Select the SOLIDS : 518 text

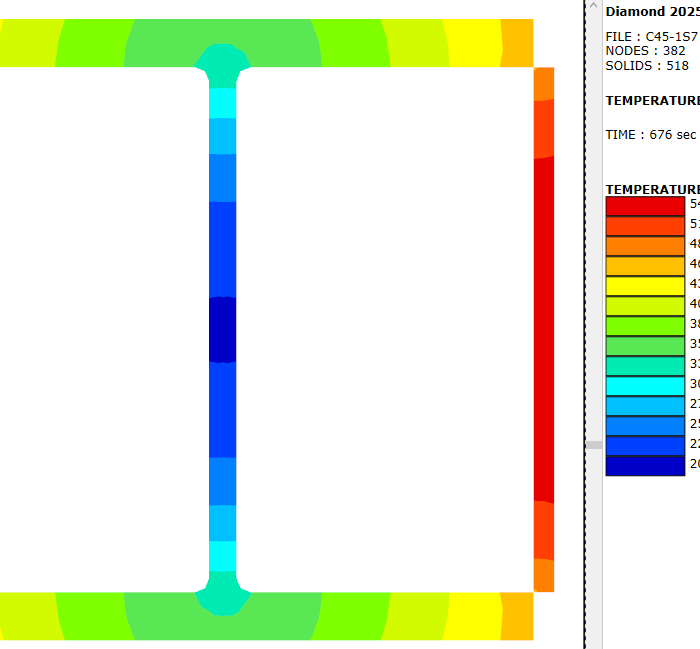[647, 66]
